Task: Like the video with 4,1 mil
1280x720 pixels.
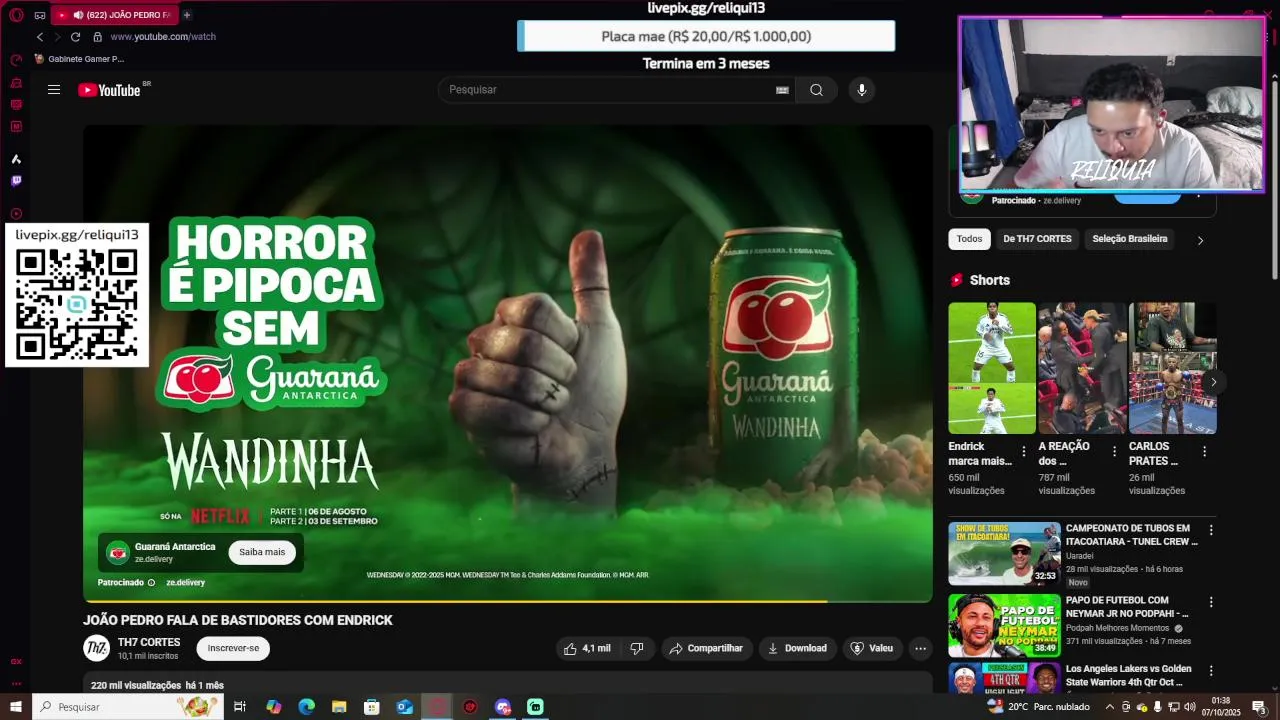Action: click(x=588, y=648)
